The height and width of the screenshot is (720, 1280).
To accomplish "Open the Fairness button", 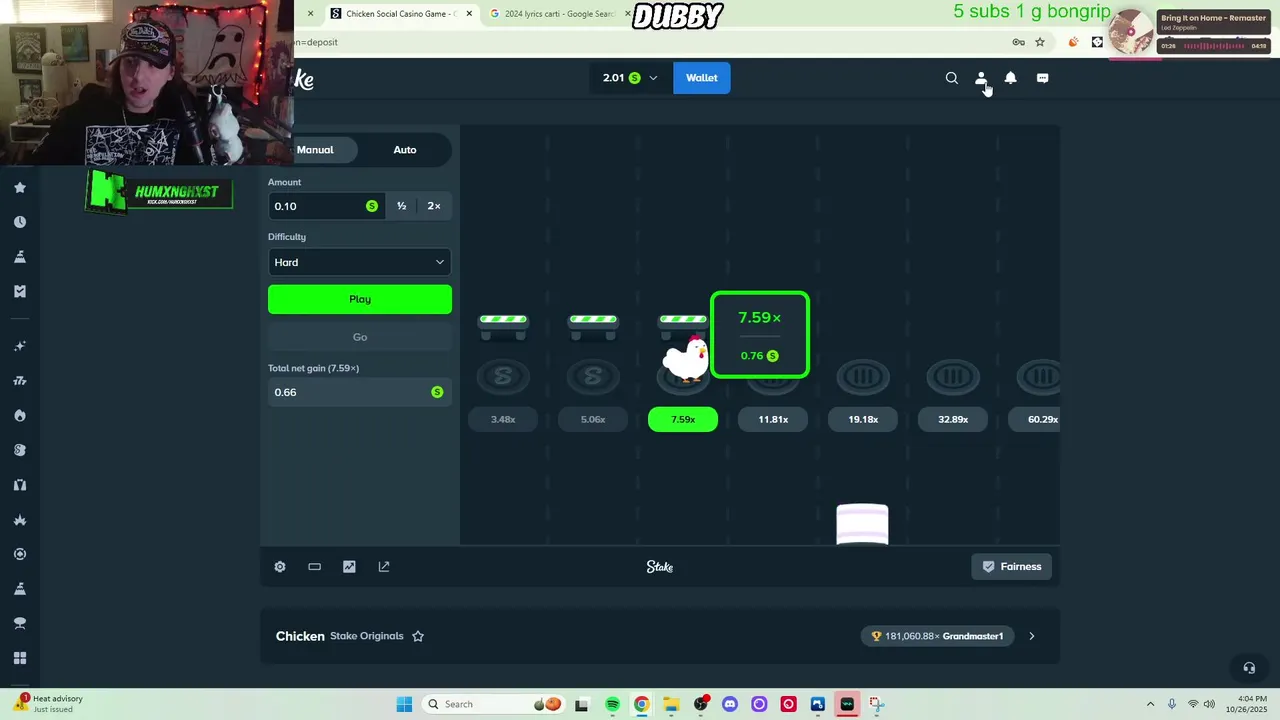I will (1012, 567).
